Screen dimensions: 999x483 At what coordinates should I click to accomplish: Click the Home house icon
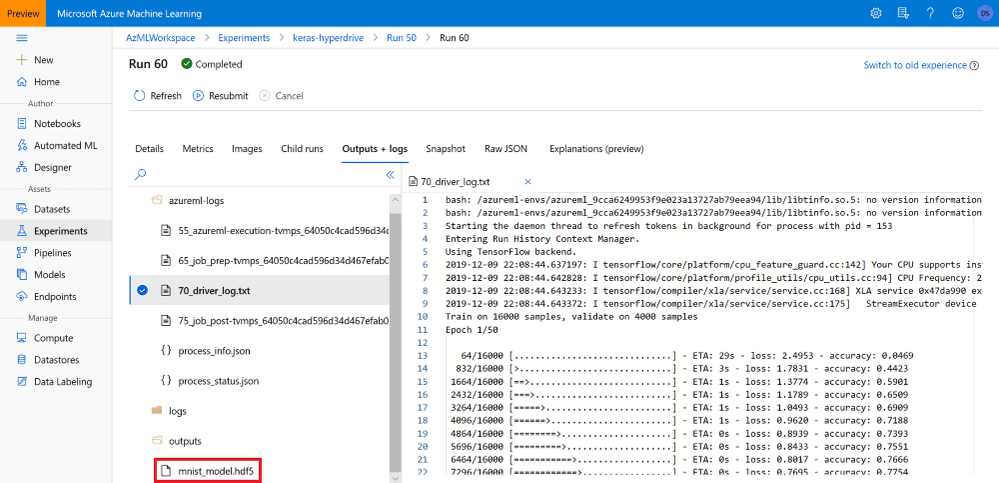[22, 82]
